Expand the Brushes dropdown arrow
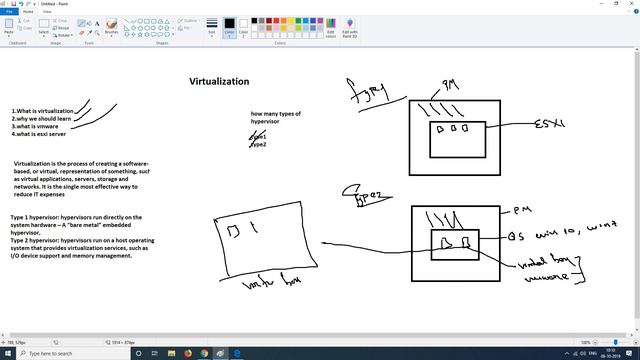The image size is (640, 360). tap(111, 35)
